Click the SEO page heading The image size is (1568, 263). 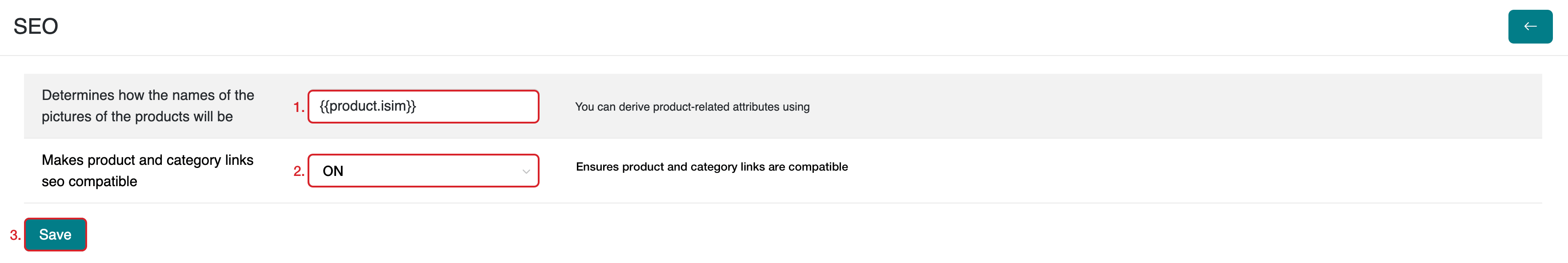coord(36,26)
